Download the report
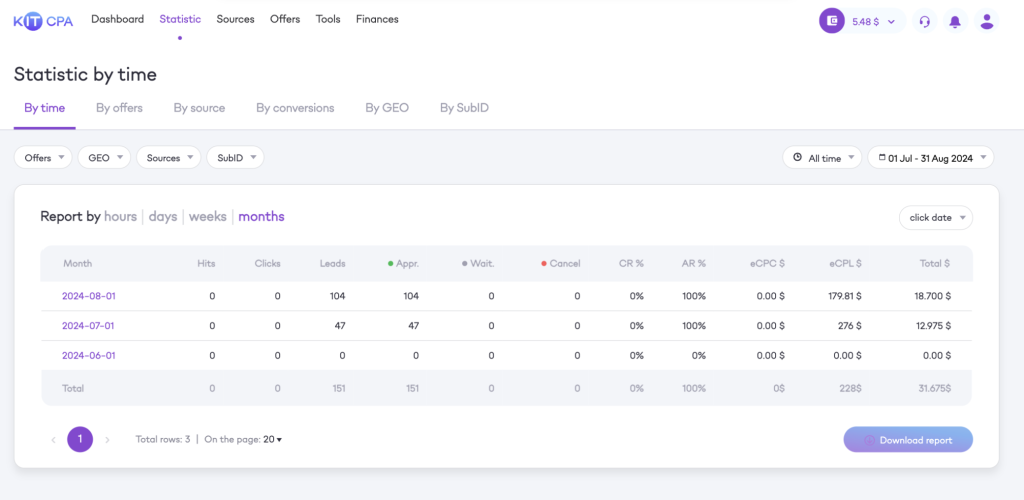This screenshot has width=1024, height=500. pos(908,440)
